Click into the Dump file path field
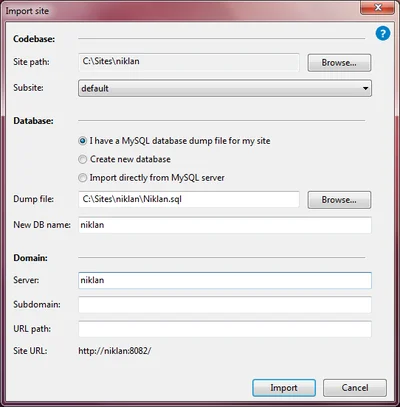 pos(189,199)
